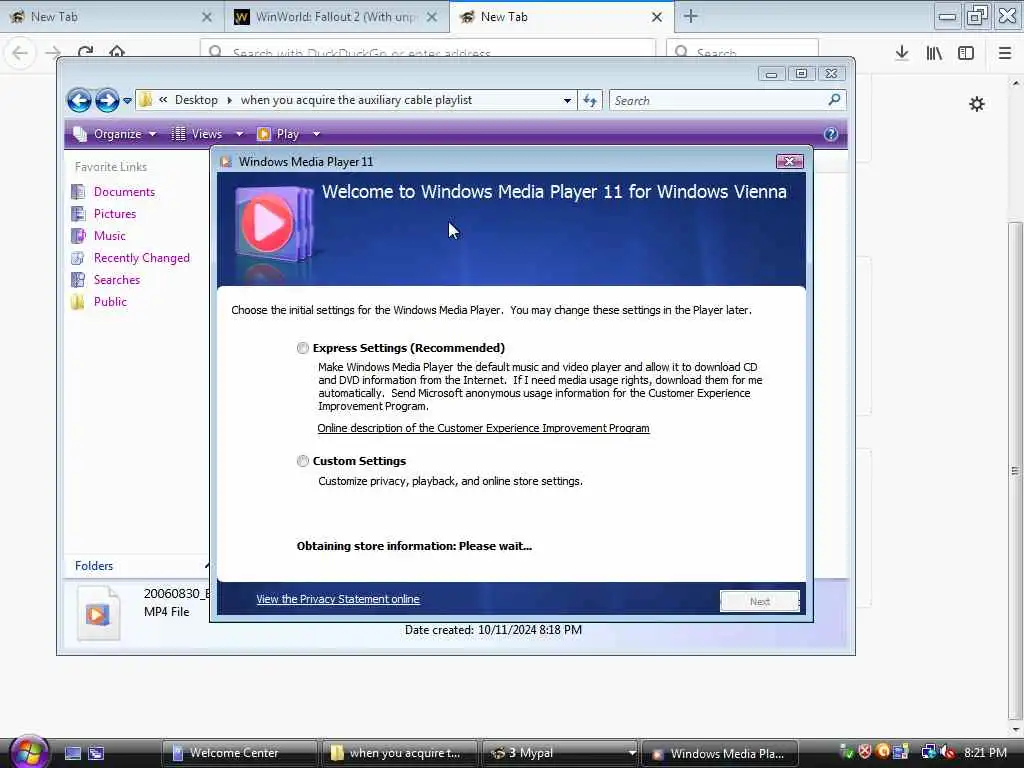Viewport: 1024px width, 768px height.
Task: Click the new tab page gear icon
Action: point(977,104)
